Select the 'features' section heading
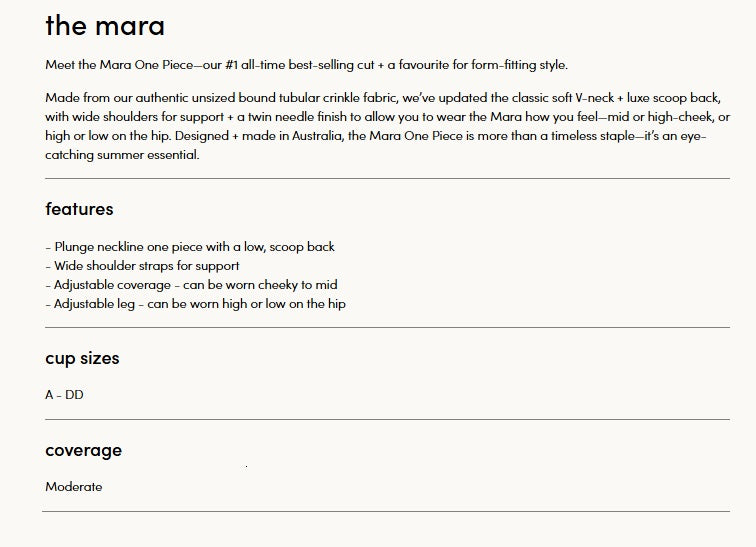The image size is (756, 547). click(80, 209)
